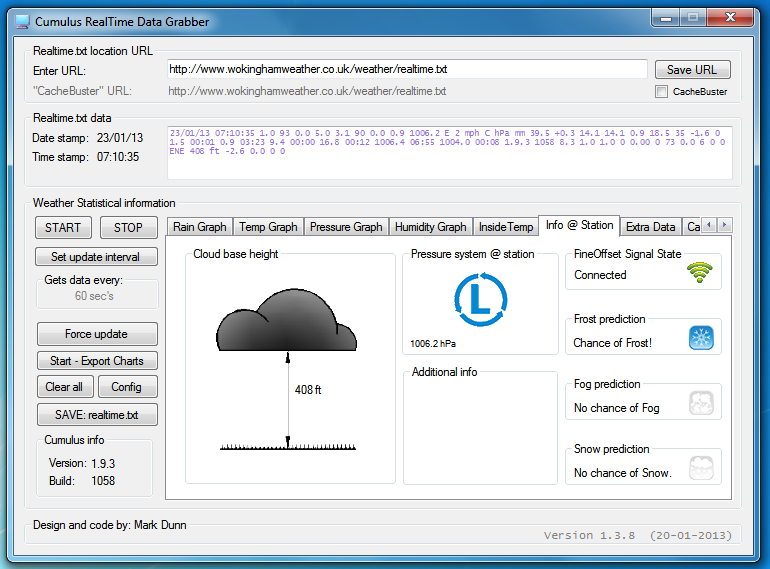Enable the CacheBuster checkbox

(661, 92)
